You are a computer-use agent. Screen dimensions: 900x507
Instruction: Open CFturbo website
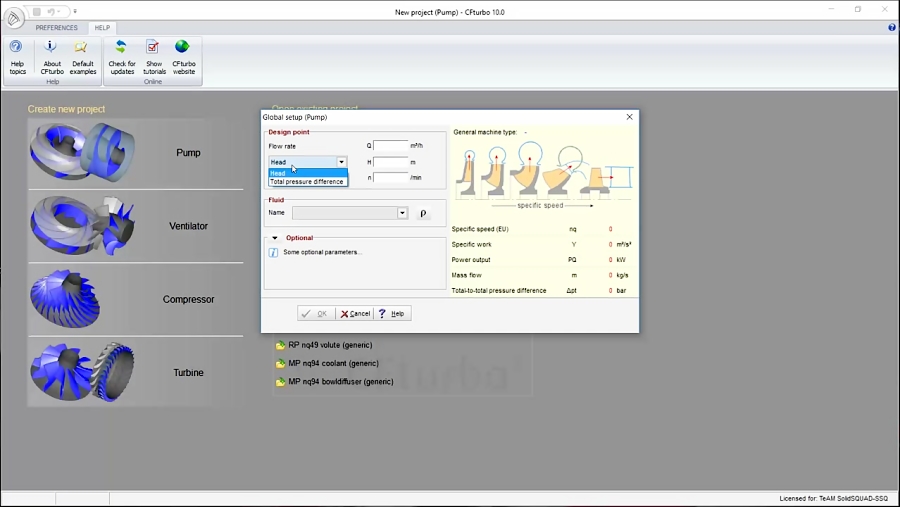click(x=184, y=57)
